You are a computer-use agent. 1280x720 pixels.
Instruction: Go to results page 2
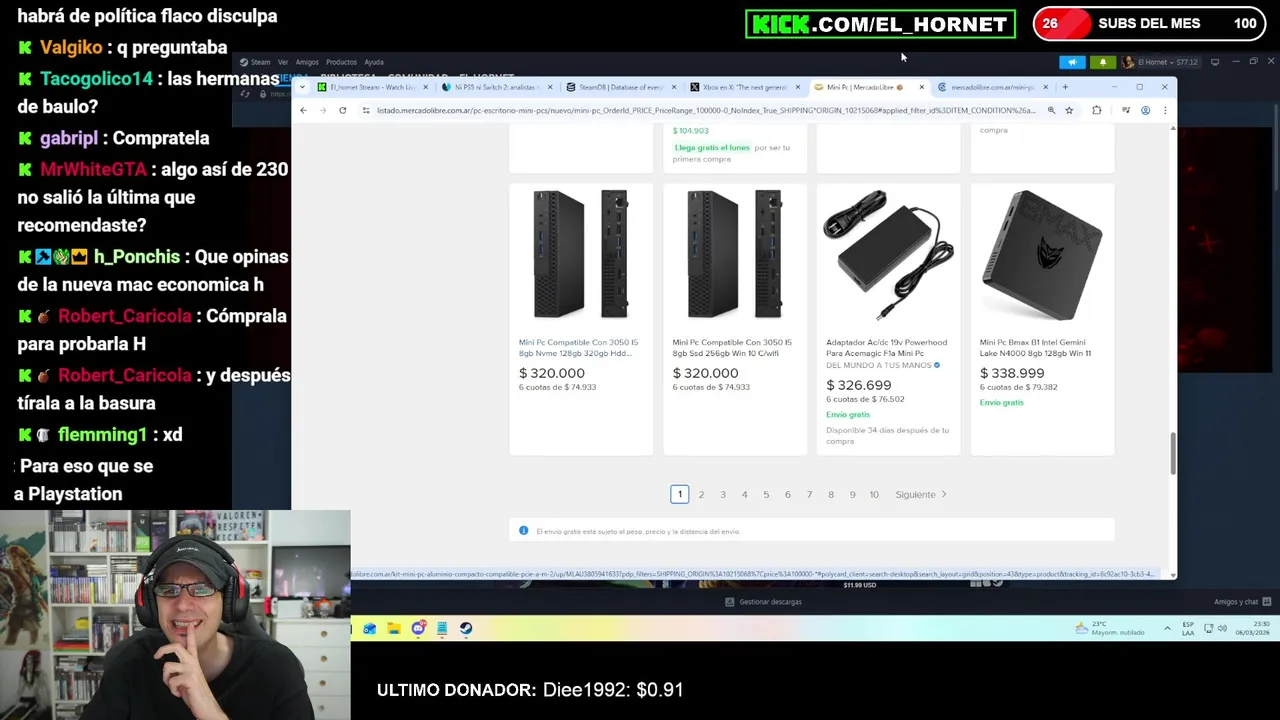pyautogui.click(x=701, y=494)
